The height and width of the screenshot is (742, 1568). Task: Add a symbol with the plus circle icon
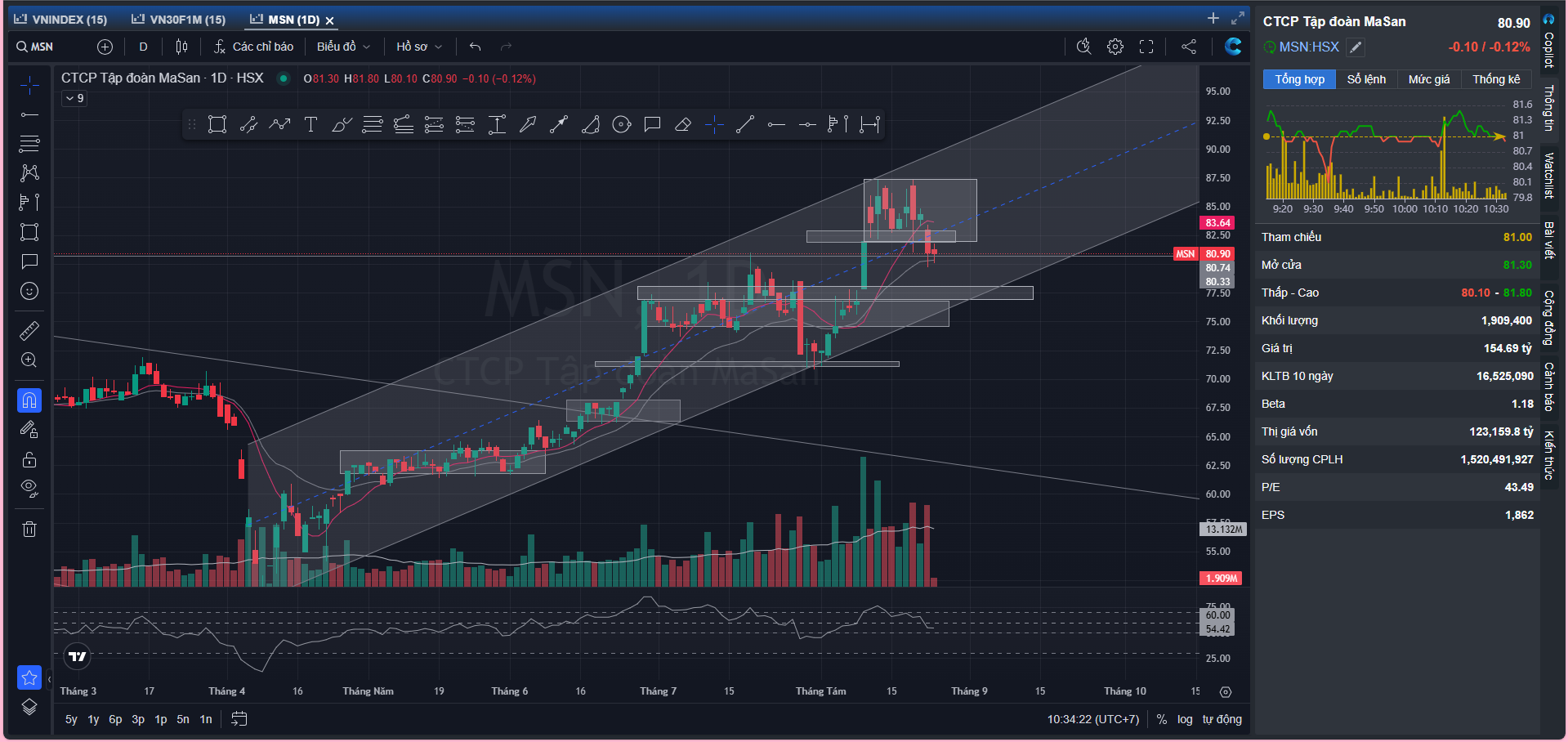(x=105, y=47)
